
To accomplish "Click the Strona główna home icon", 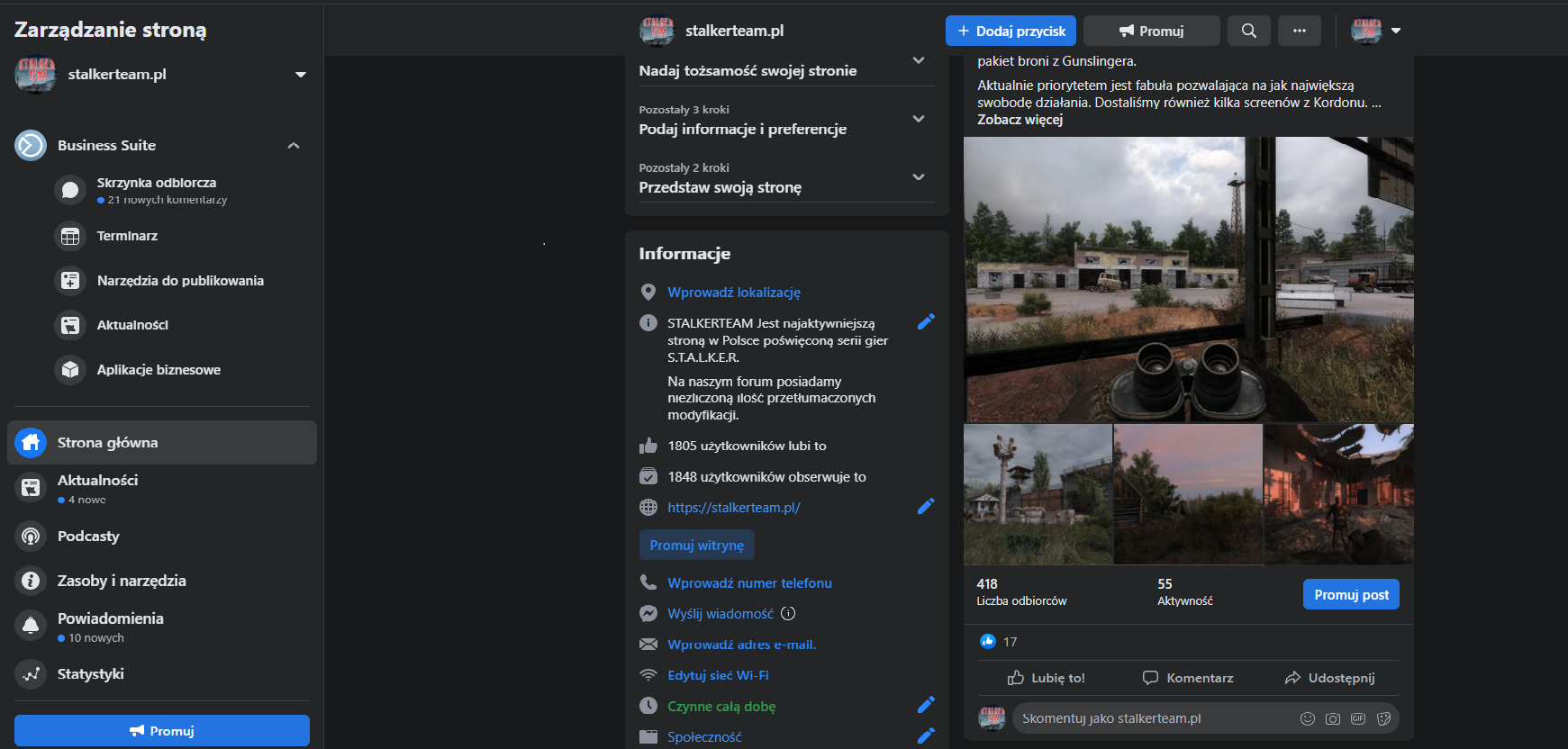I will tap(31, 443).
